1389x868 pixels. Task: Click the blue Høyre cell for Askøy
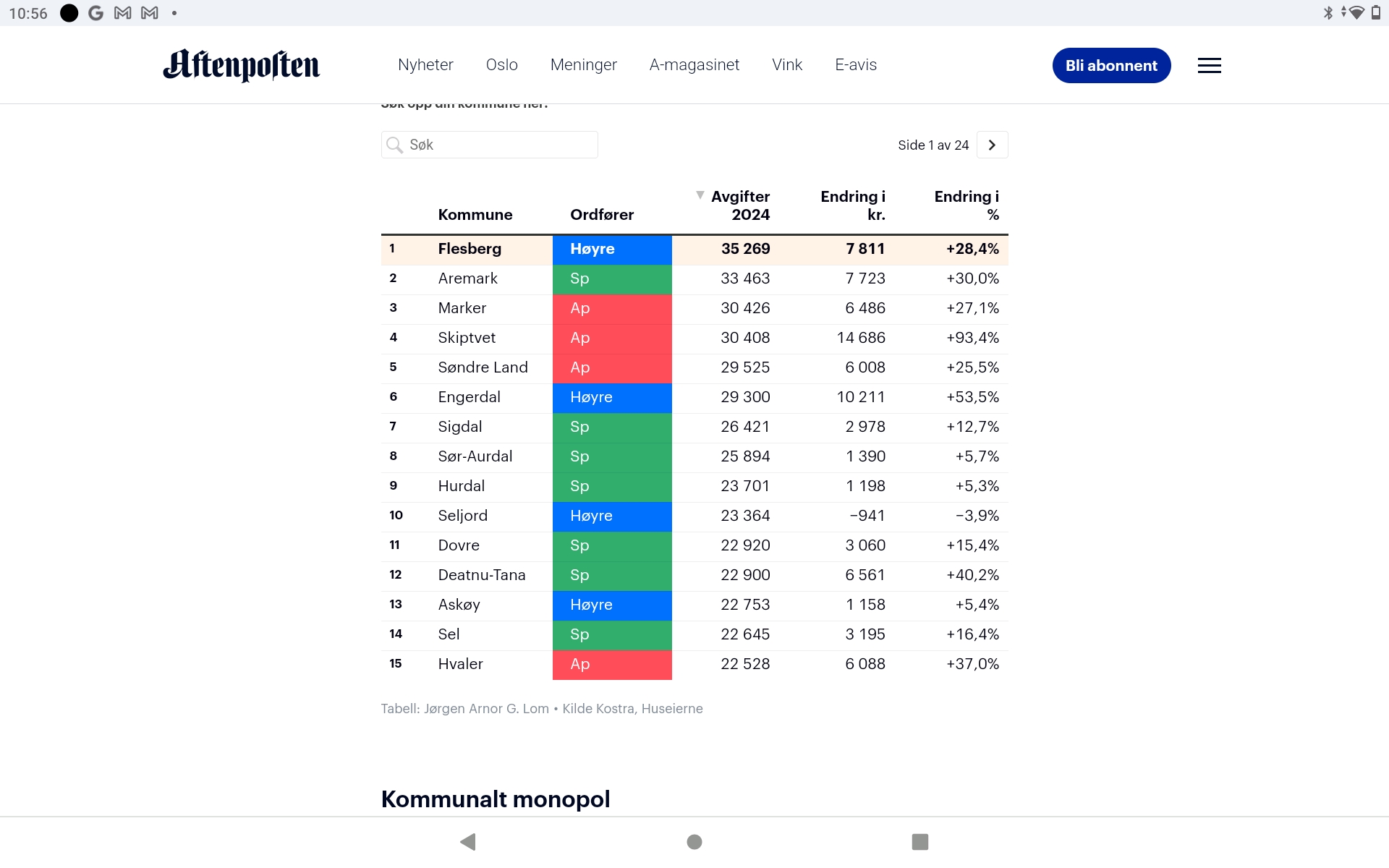click(x=612, y=605)
